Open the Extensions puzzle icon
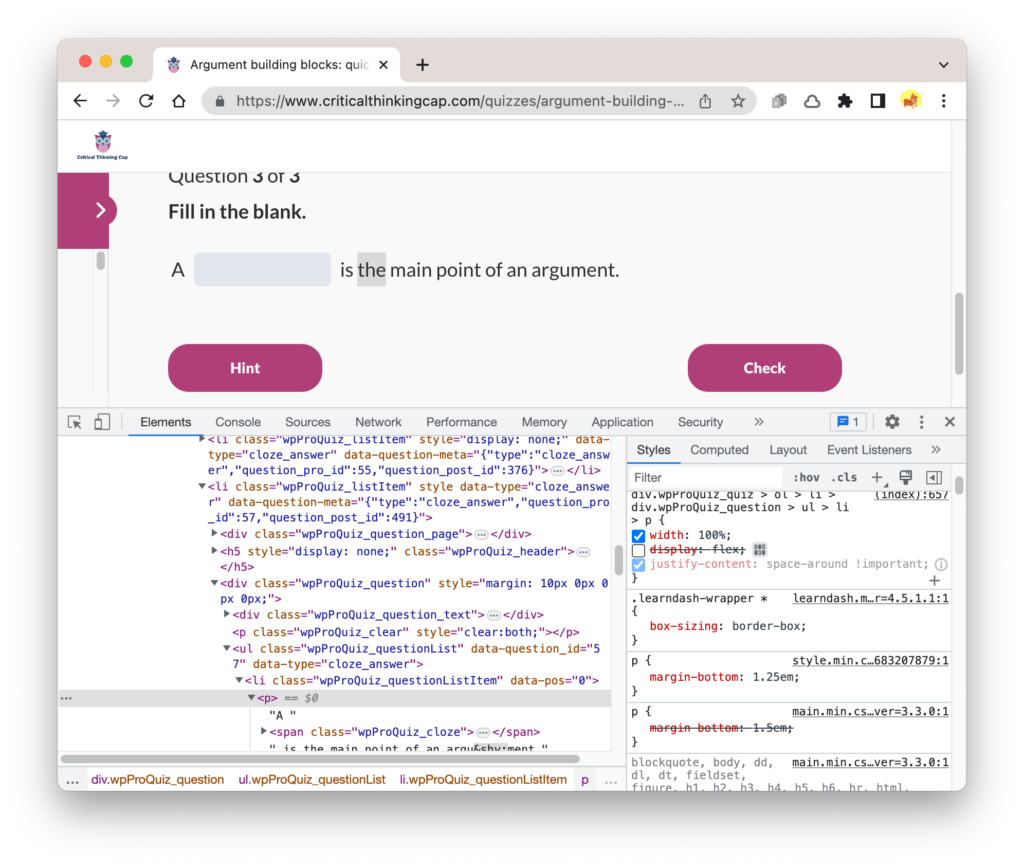 pyautogui.click(x=845, y=101)
